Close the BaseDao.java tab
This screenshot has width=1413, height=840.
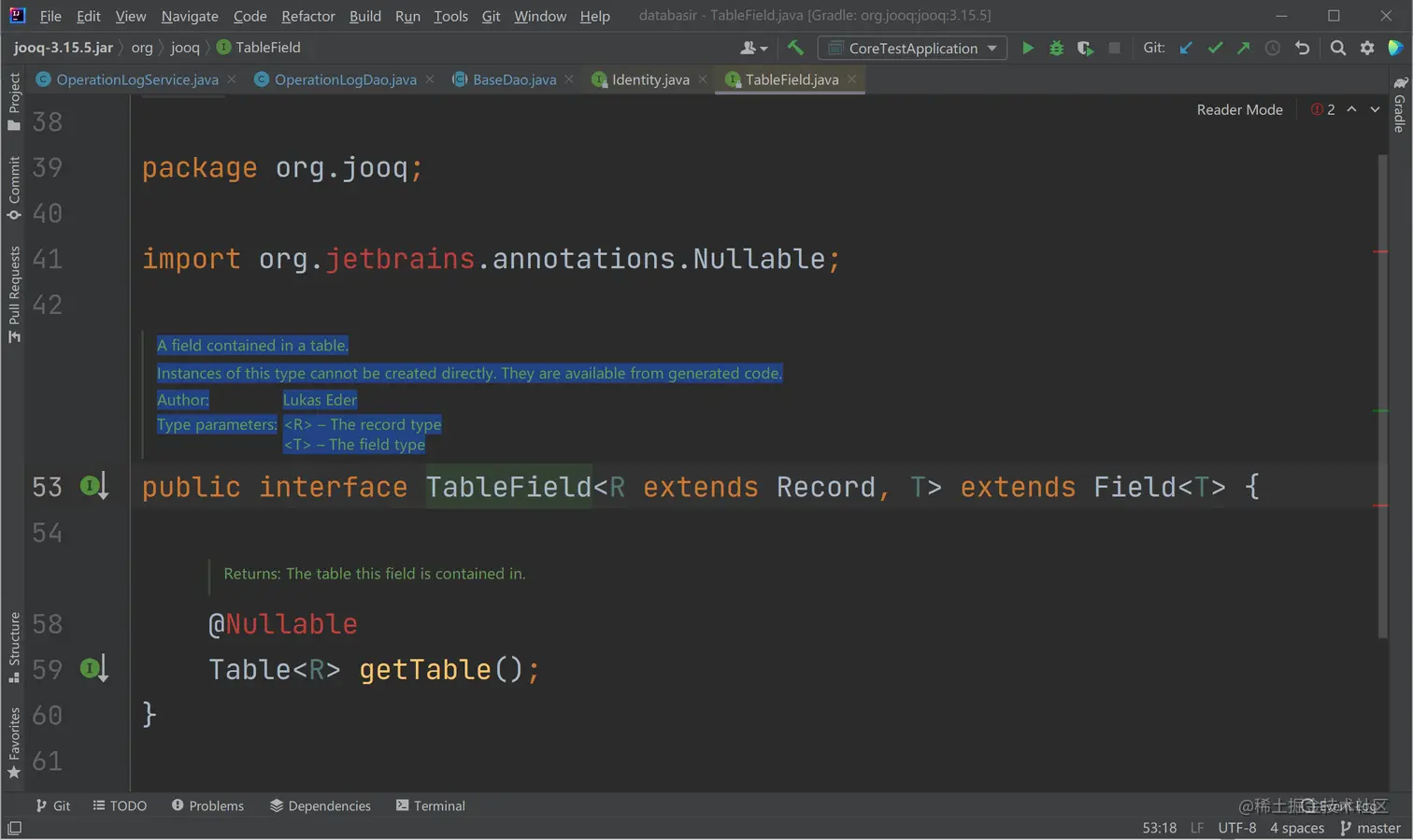(x=568, y=79)
